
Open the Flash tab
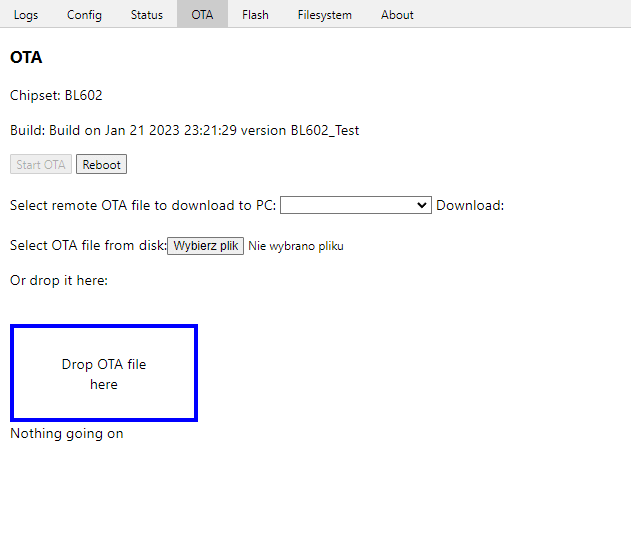255,14
